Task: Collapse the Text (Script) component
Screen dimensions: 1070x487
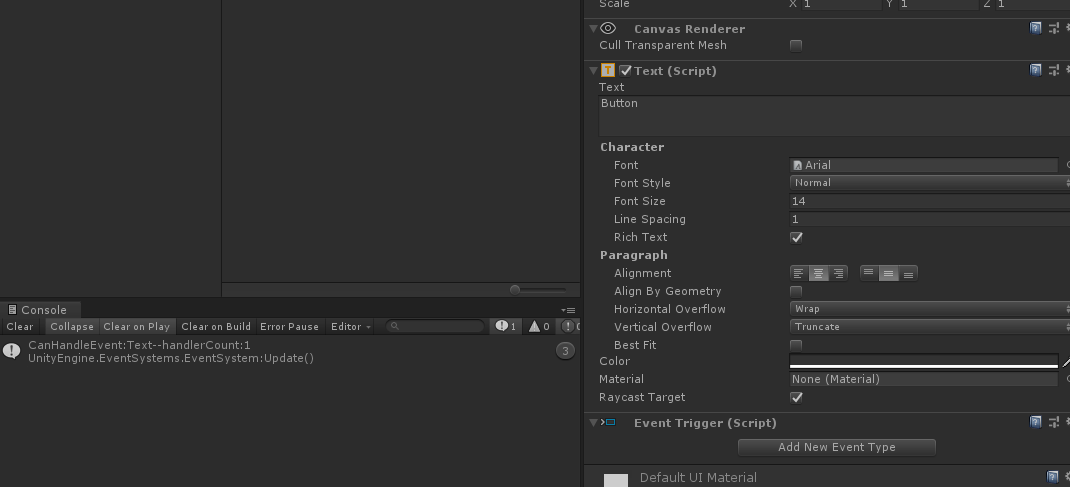Action: 593,70
